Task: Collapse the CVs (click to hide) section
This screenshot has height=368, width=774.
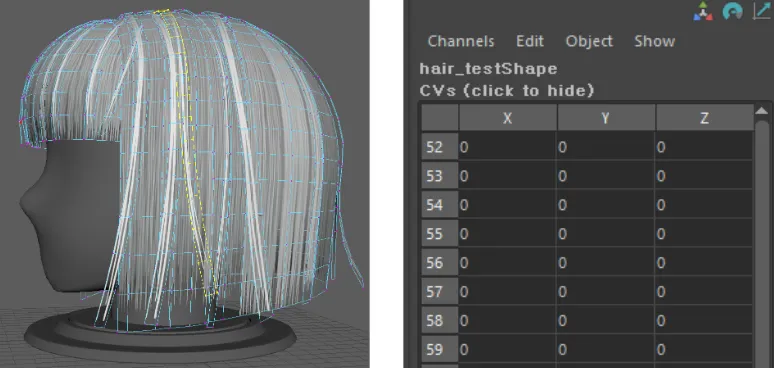Action: point(507,91)
